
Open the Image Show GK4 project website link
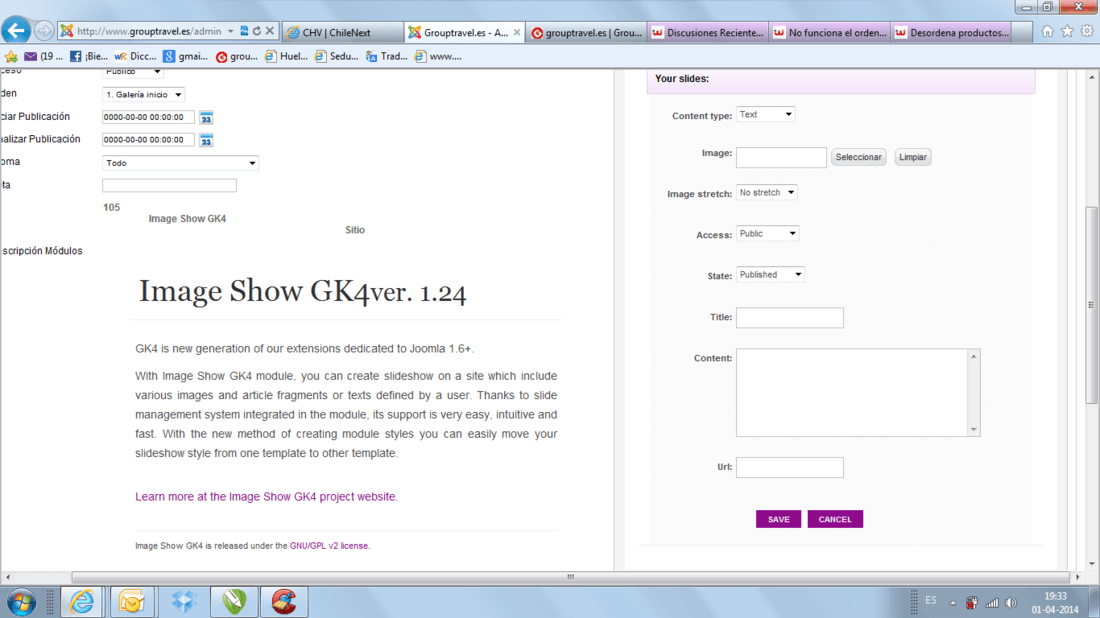click(267, 497)
